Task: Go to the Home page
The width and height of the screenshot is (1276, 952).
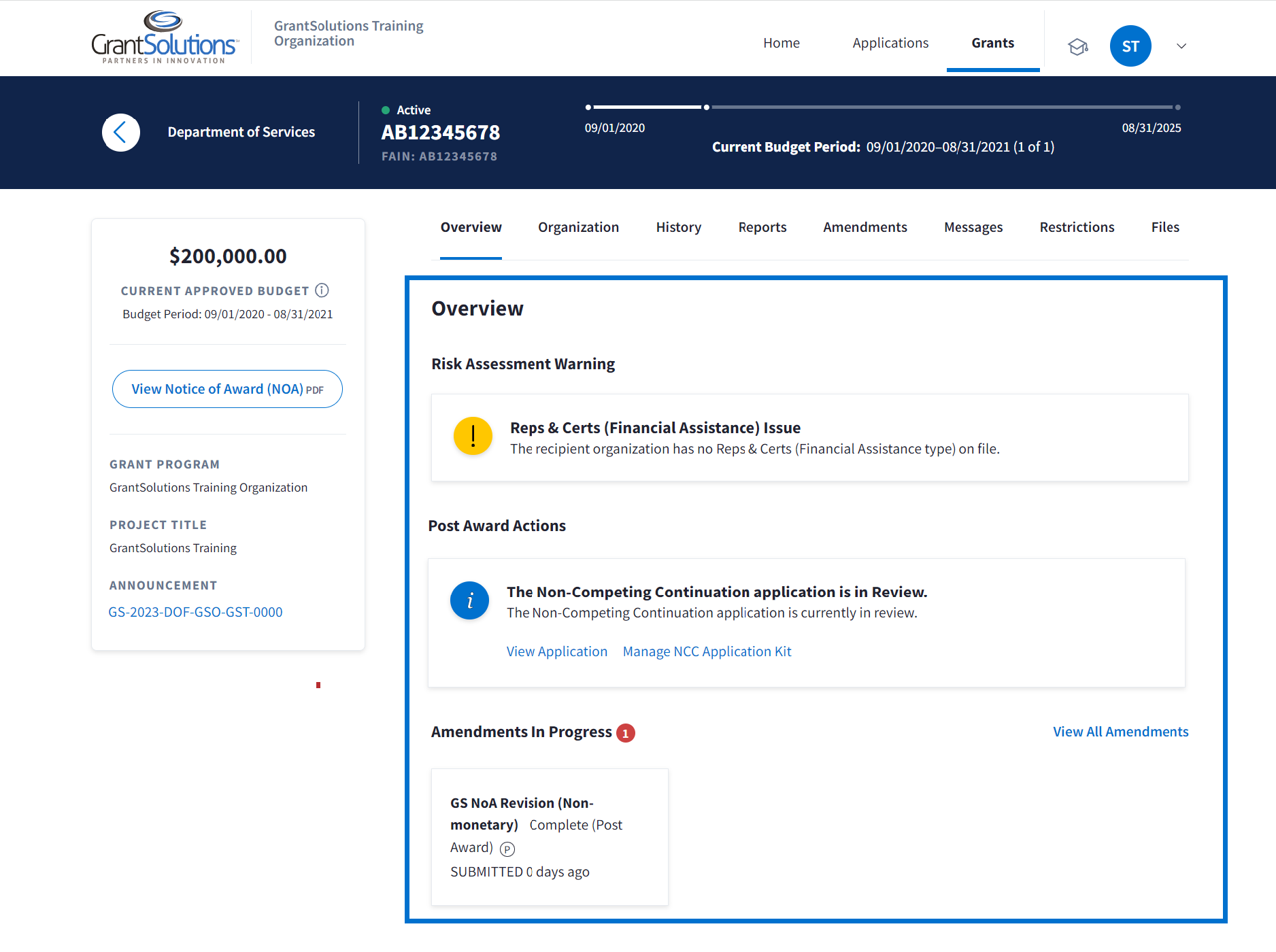Action: 781,43
